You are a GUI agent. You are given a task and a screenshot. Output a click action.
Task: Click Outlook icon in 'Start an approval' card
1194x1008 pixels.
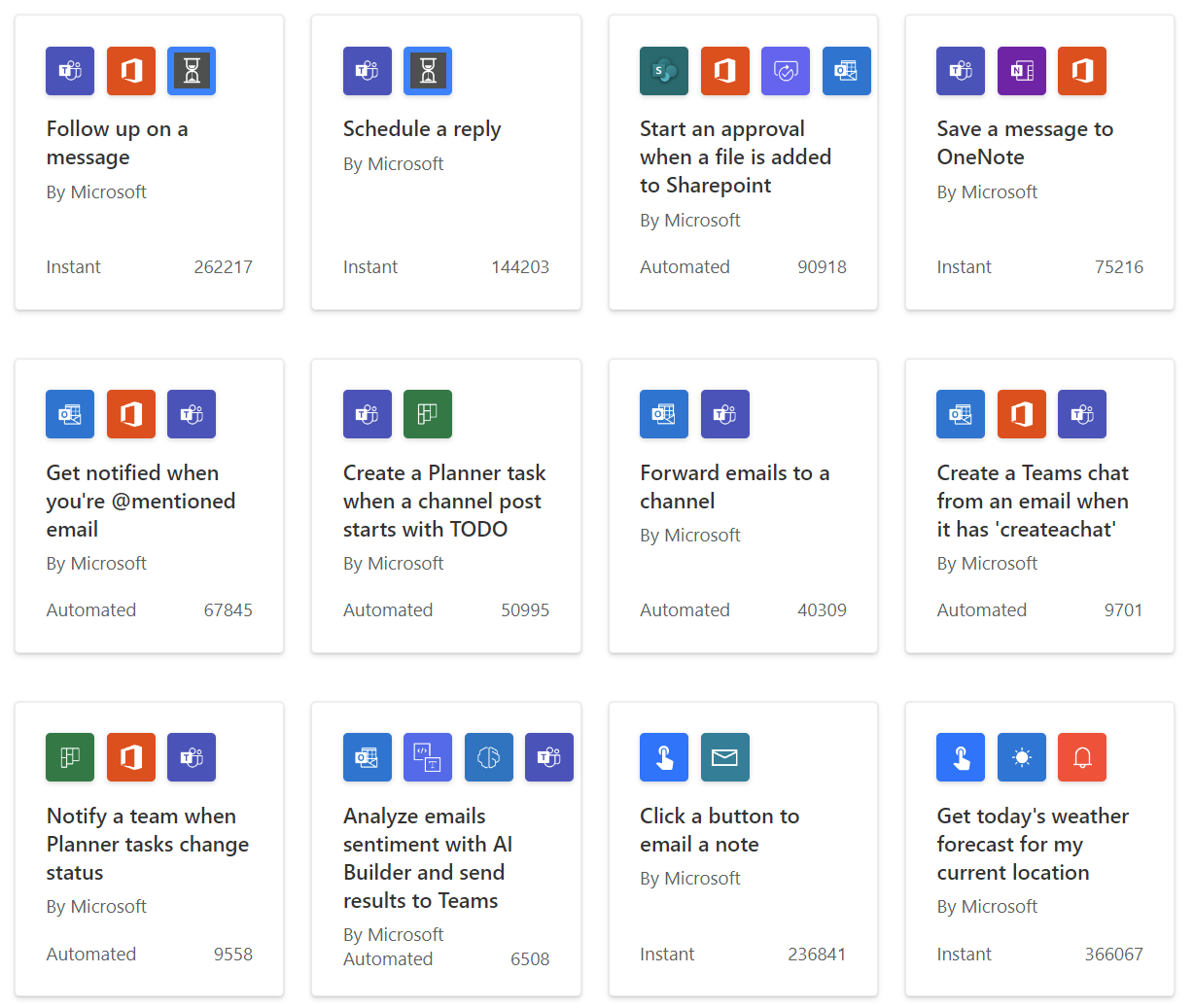coord(847,71)
